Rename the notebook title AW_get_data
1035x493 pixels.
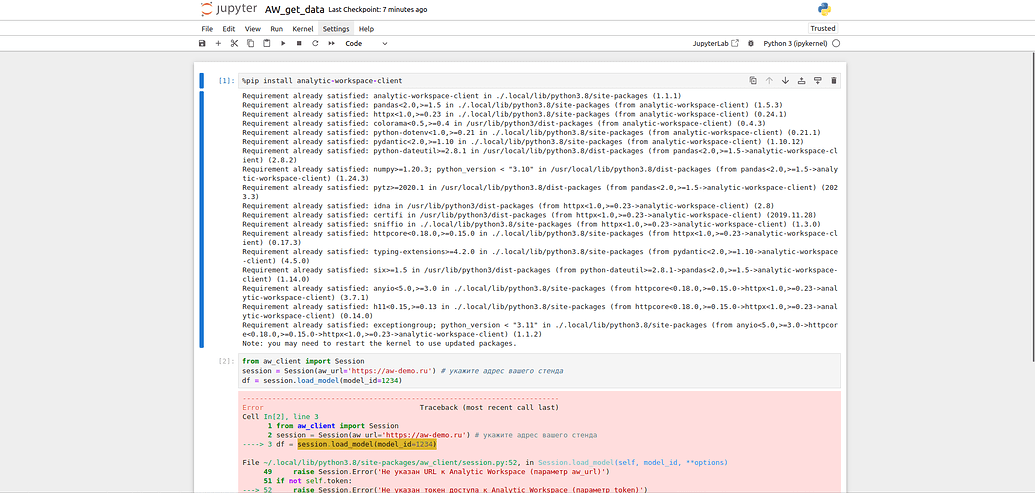(293, 10)
